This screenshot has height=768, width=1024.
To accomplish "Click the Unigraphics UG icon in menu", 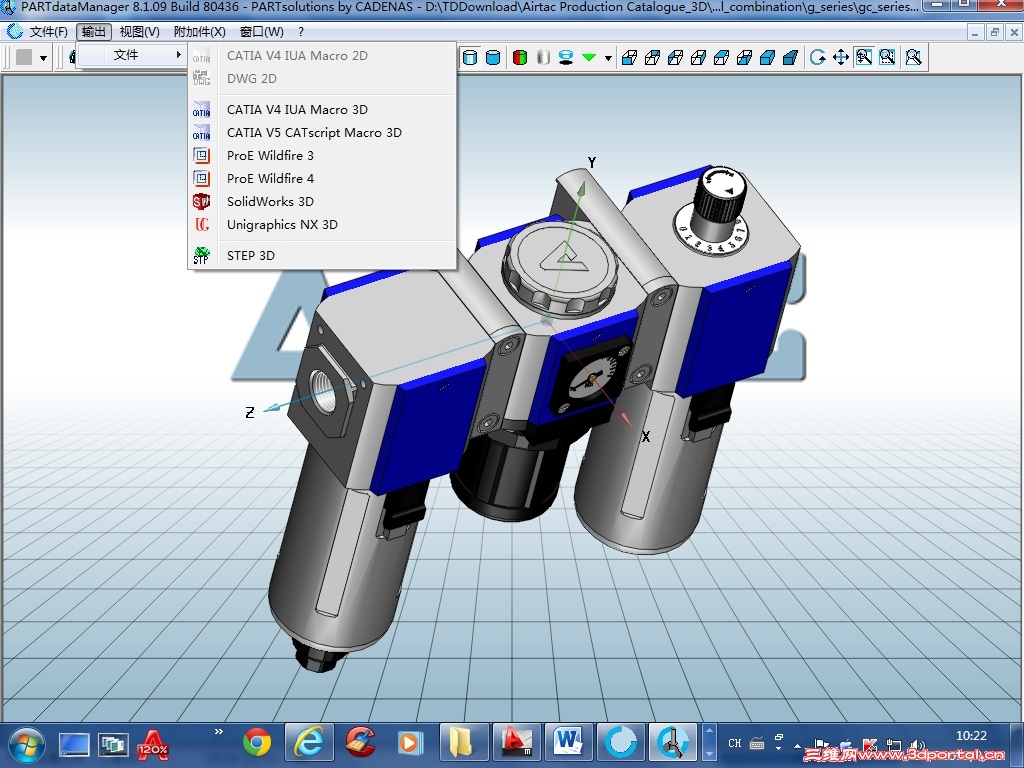I will [x=202, y=224].
